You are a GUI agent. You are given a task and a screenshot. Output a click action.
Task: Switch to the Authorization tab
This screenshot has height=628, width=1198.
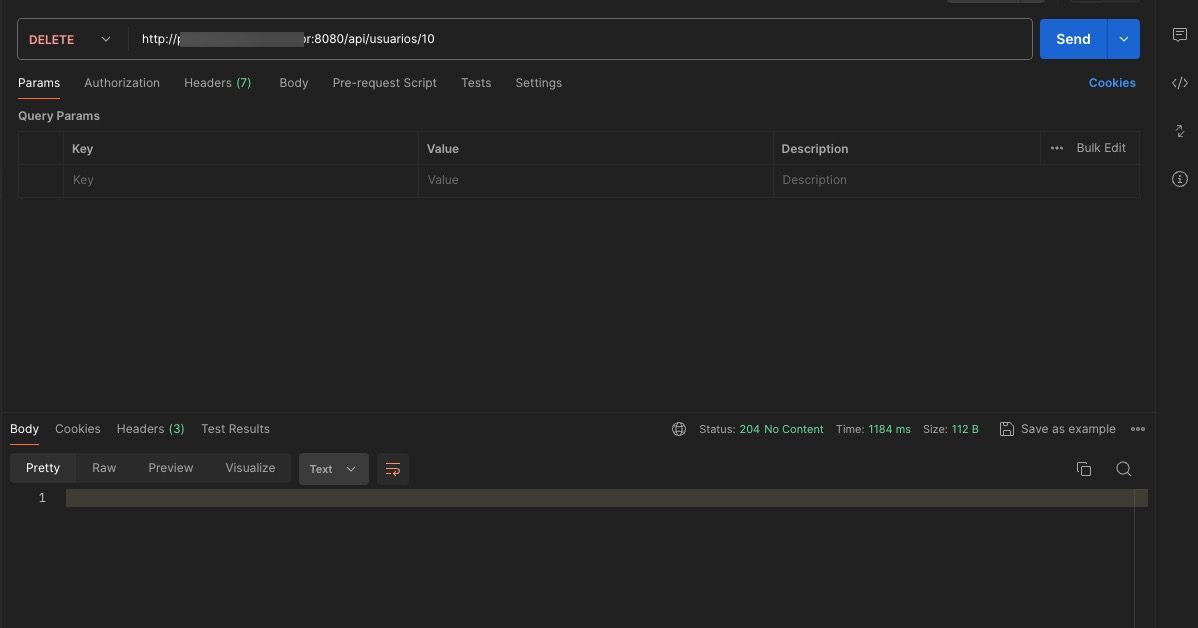tap(122, 83)
